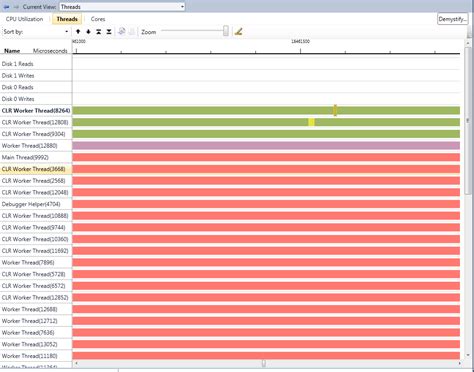
Task: Click the horizontal scrollbar left arrow
Action: [x=76, y=363]
